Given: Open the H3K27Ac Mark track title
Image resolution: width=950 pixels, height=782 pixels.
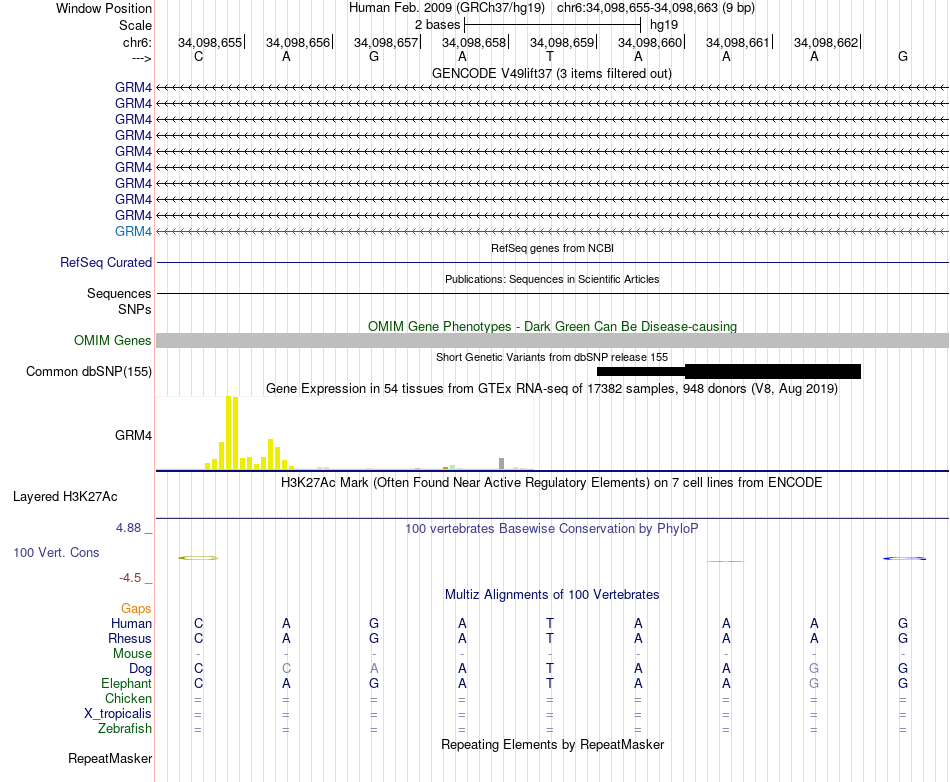Looking at the screenshot, I should coord(552,483).
